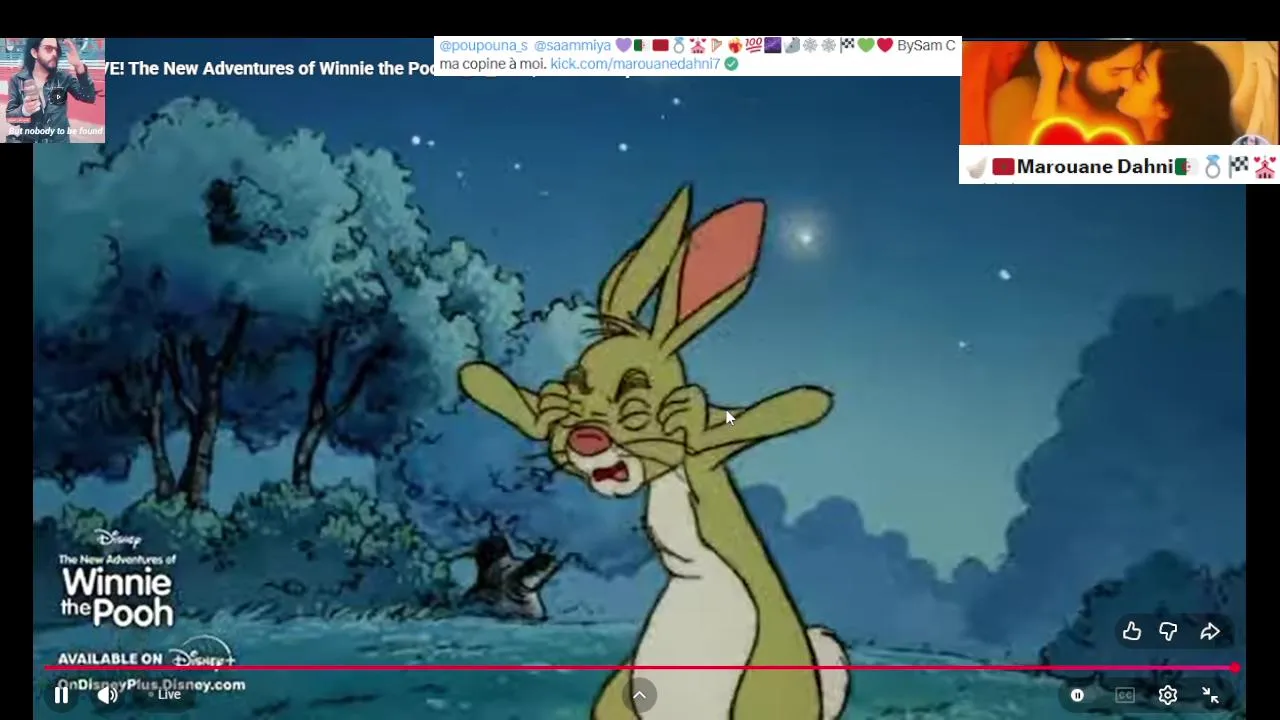Open the kick.com/marouanedahni7 link
The height and width of the screenshot is (720, 1280).
[x=635, y=63]
